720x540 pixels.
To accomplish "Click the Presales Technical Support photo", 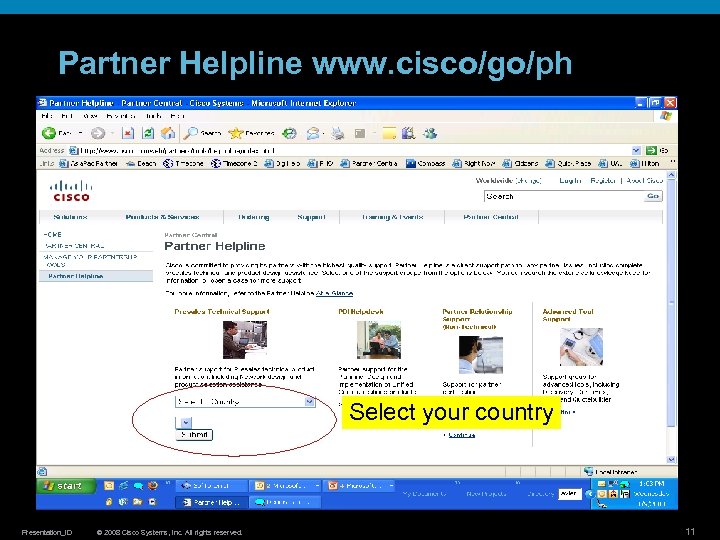I will point(245,340).
